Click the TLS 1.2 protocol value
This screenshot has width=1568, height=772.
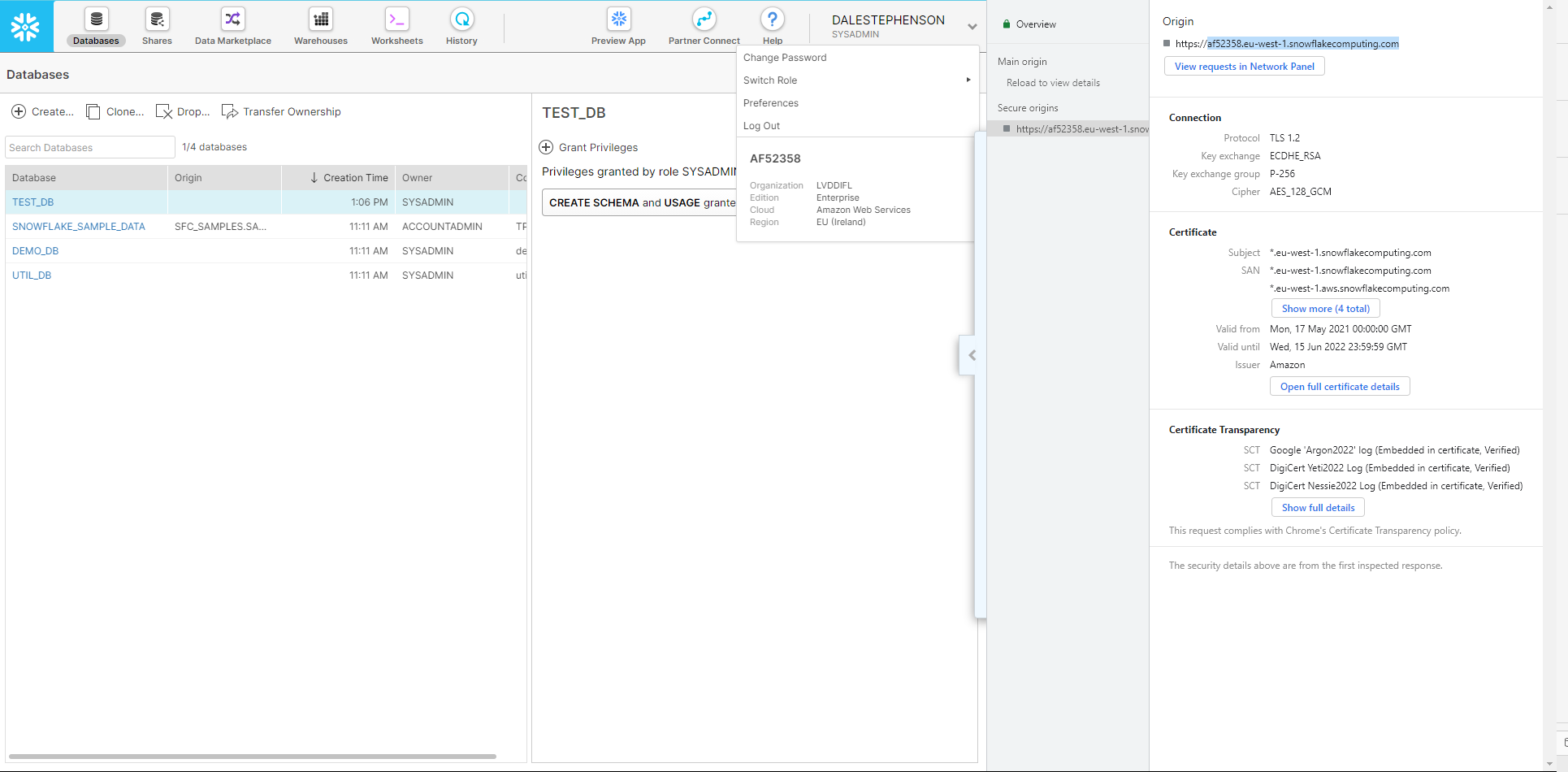pyautogui.click(x=1284, y=138)
